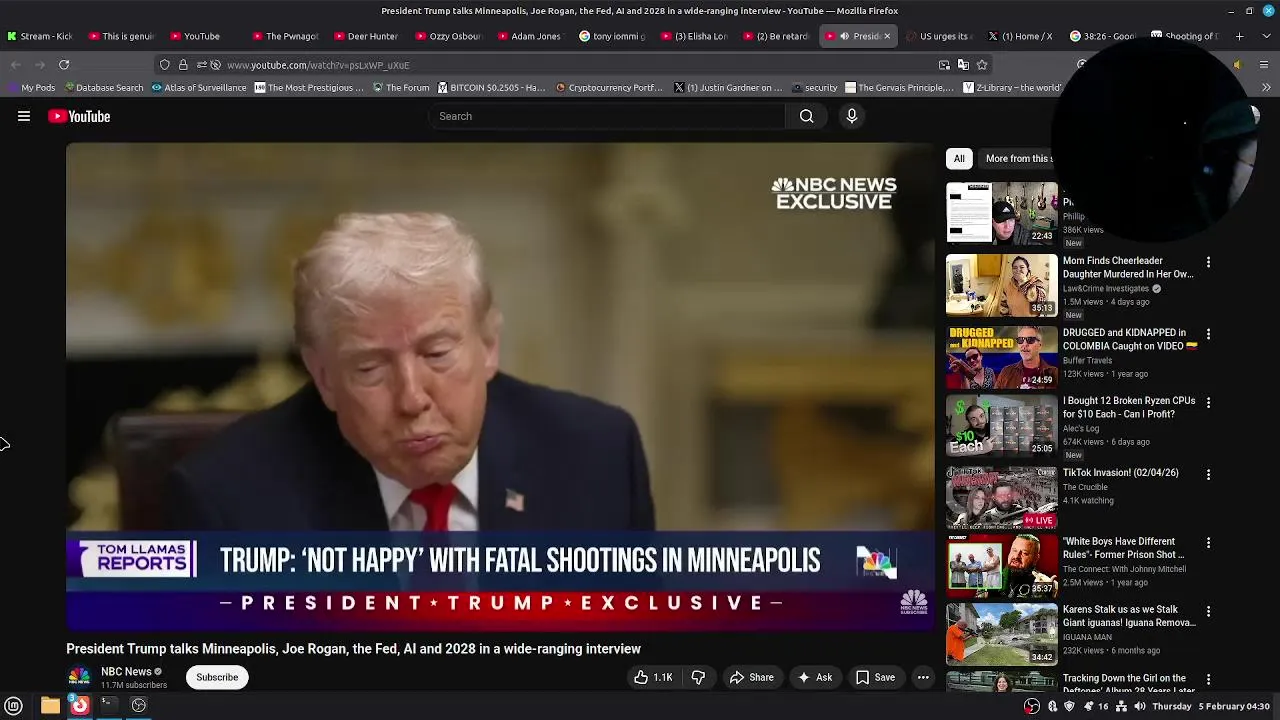This screenshot has width=1280, height=720.
Task: Open the 'Database Search' bookmark
Action: 102,88
